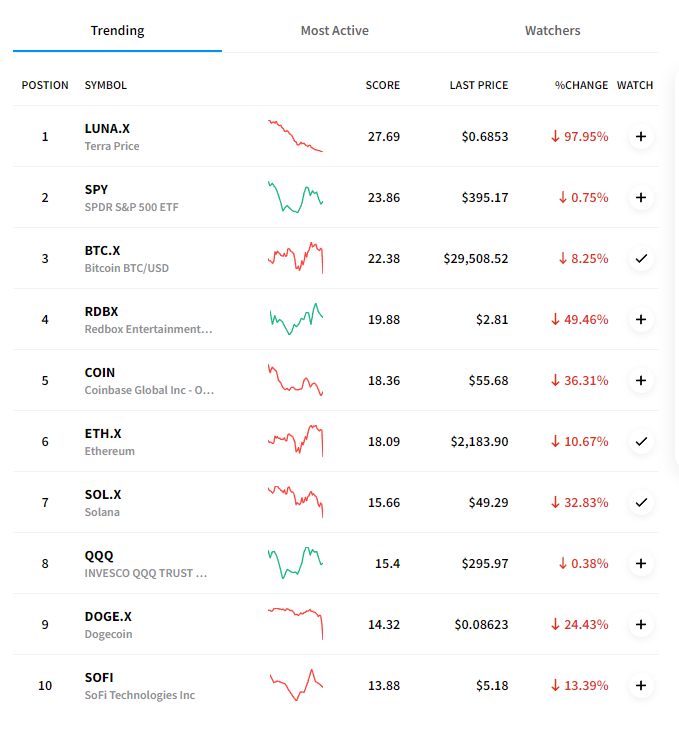Viewport: 679px width, 737px height.
Task: Click the Ethereum name text
Action: click(x=109, y=451)
